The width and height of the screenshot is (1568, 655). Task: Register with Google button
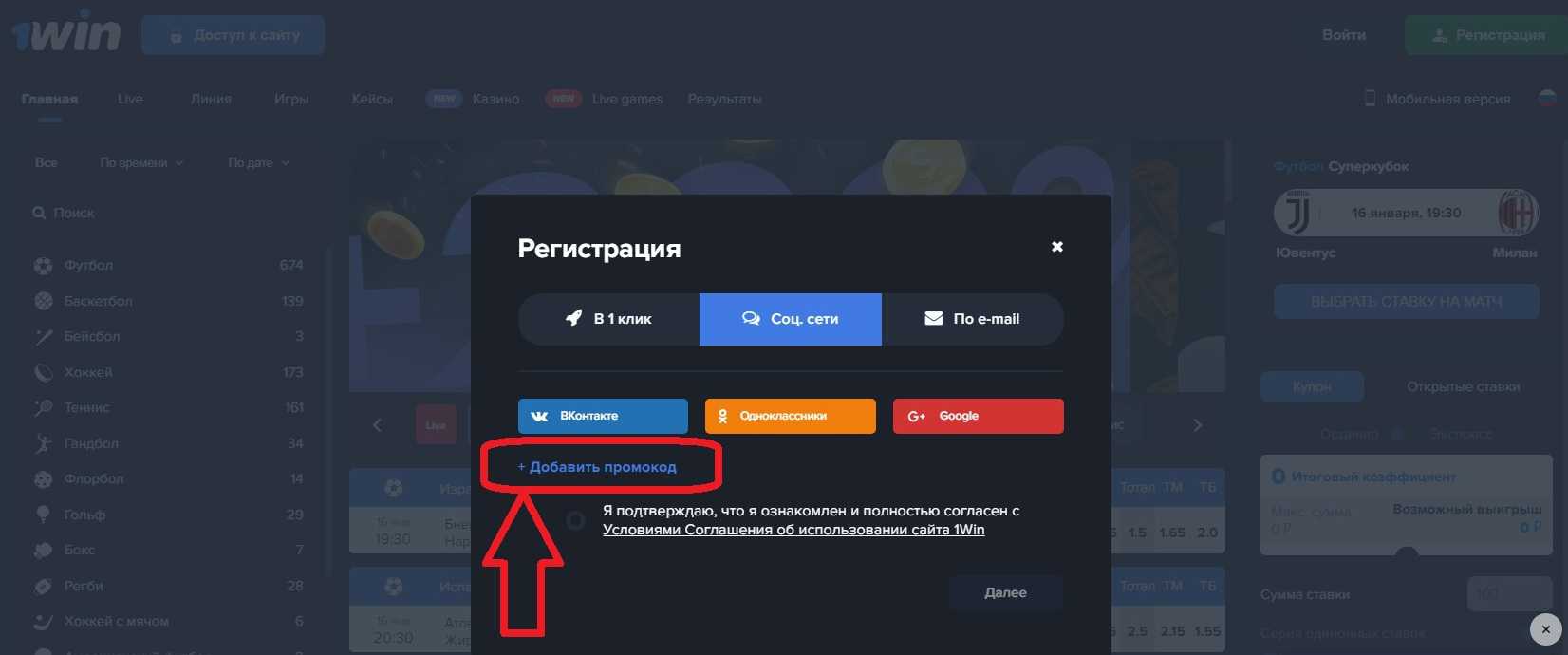pos(978,416)
